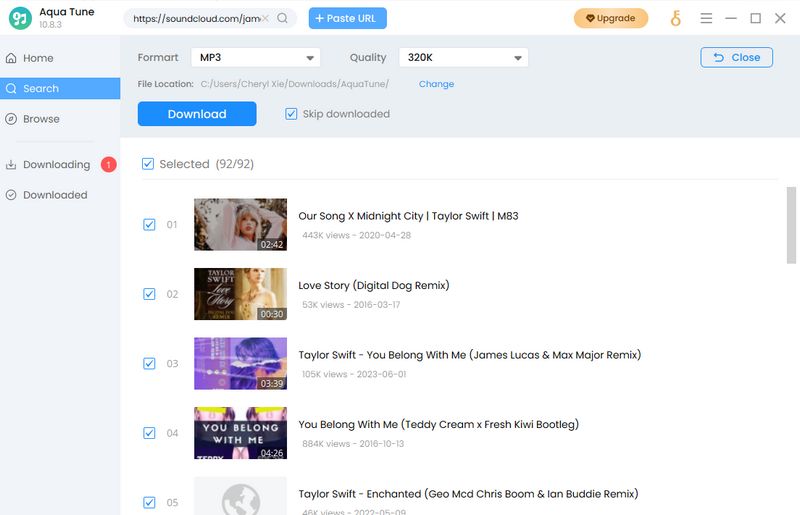This screenshot has height=515, width=800.
Task: Open the 320K quality dropdown
Action: [x=463, y=57]
